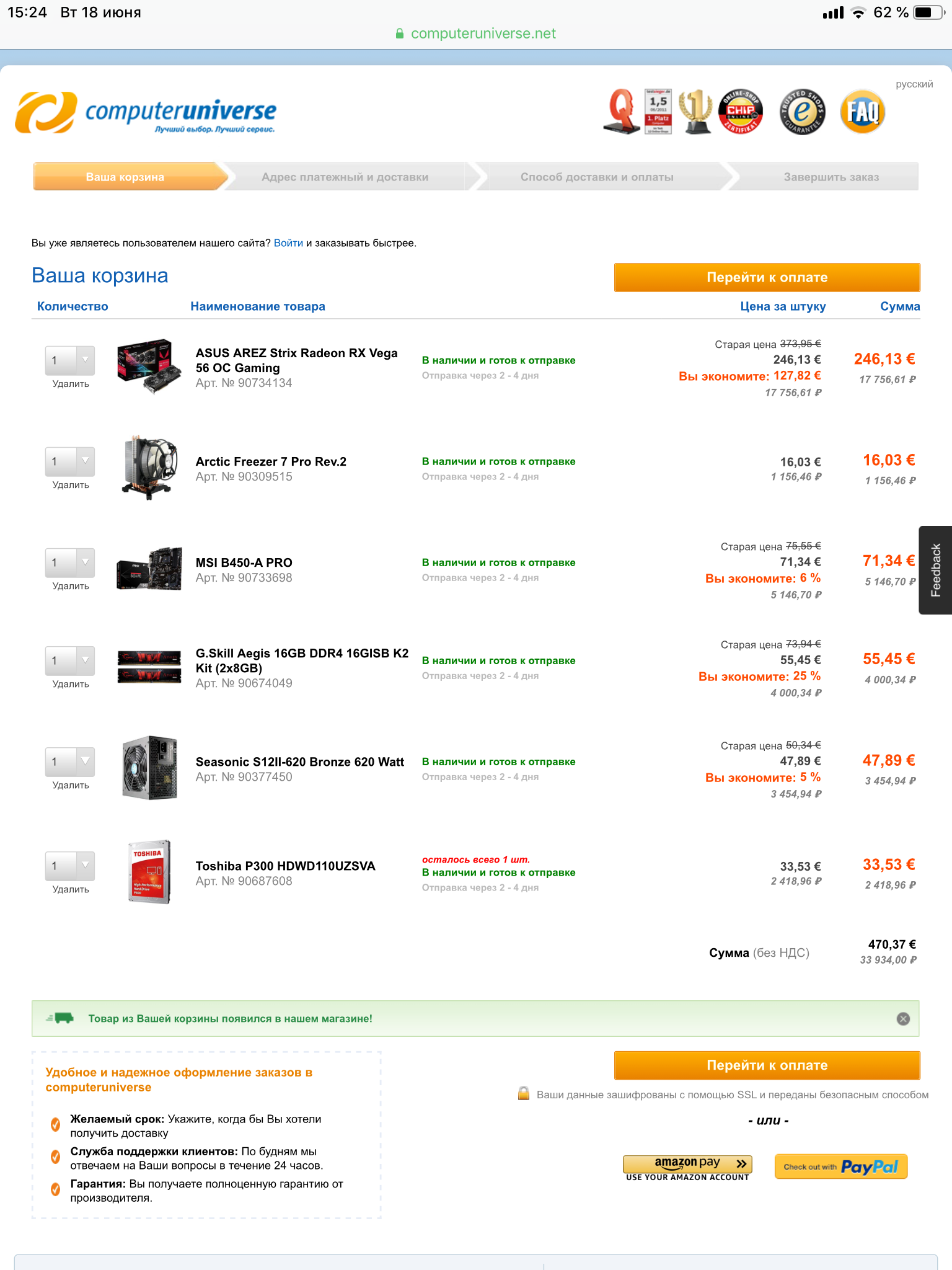This screenshot has height=1270, width=952.
Task: Open quantity dropdown for ASUS AREZ Strix
Action: coord(70,360)
